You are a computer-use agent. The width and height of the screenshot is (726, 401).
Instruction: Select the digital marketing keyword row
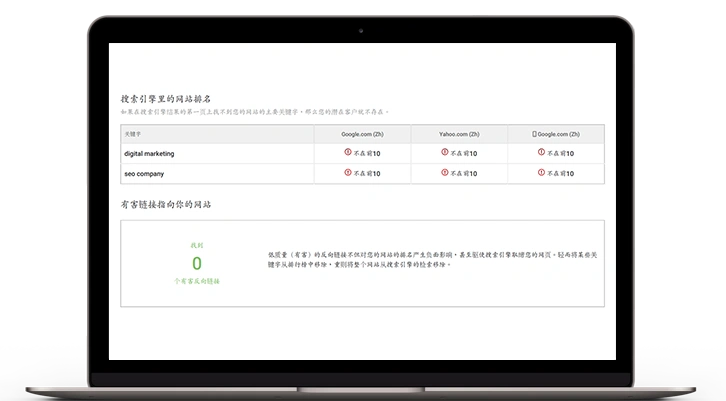(152, 153)
